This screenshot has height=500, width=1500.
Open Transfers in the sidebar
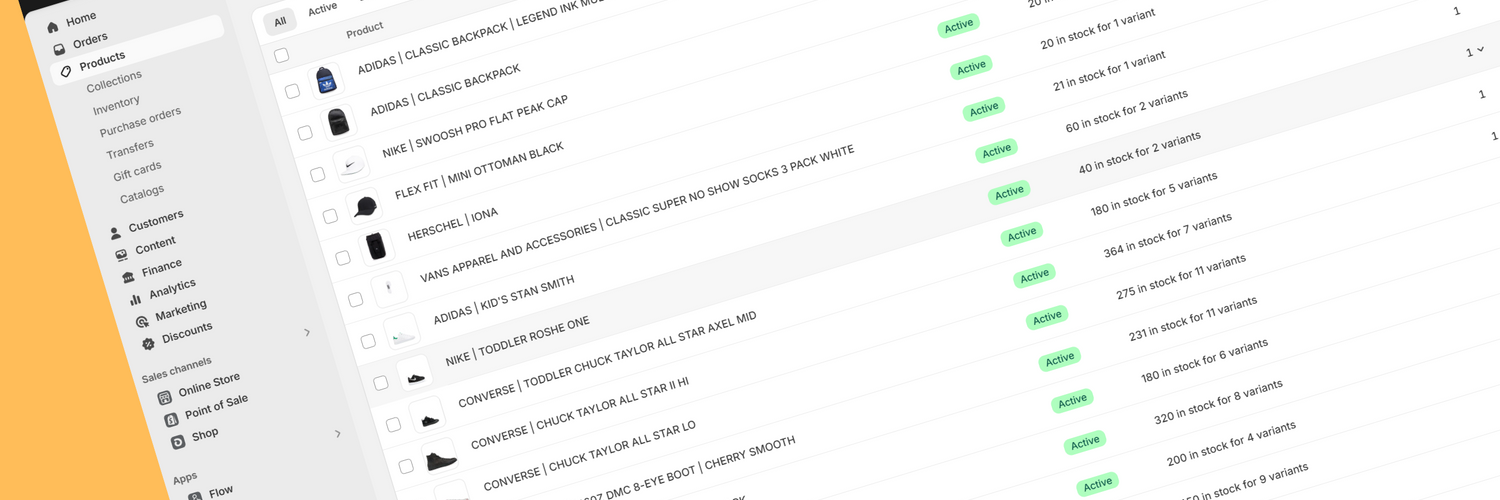click(x=130, y=150)
